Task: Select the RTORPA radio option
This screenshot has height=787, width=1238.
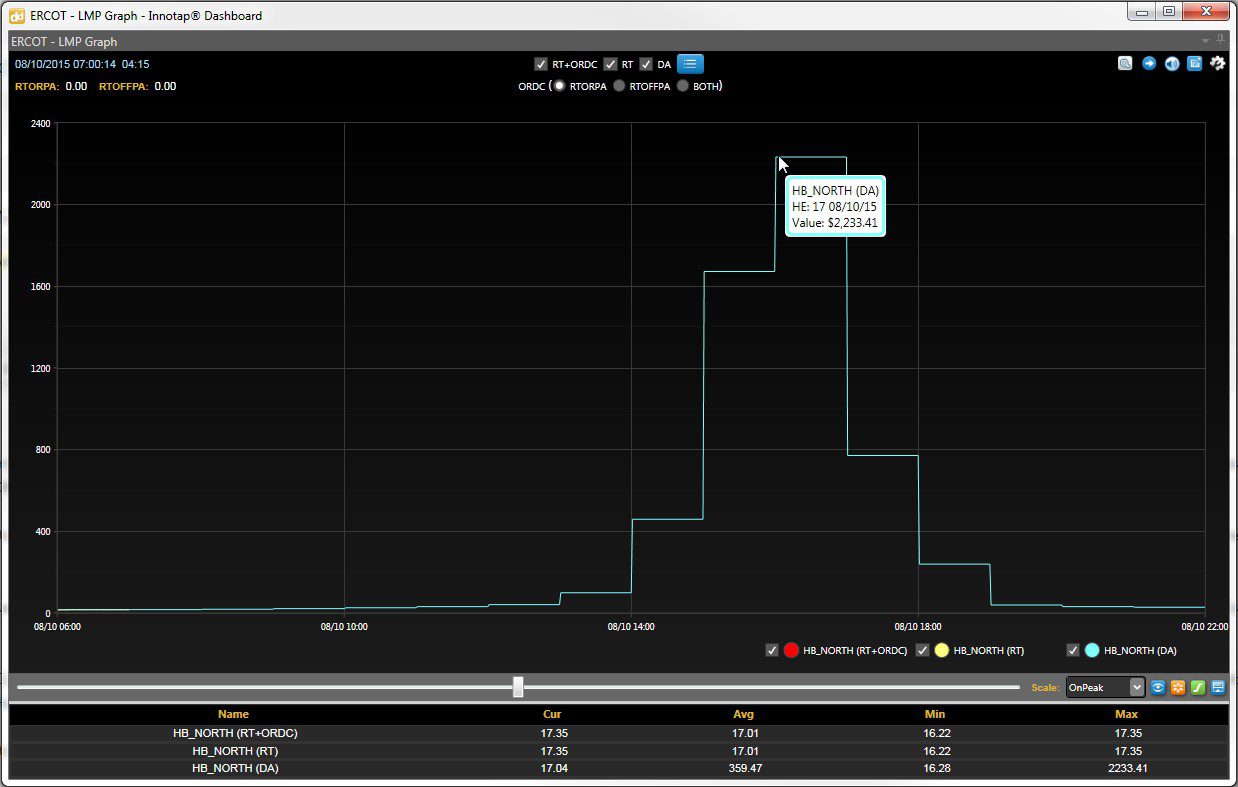Action: (x=560, y=86)
